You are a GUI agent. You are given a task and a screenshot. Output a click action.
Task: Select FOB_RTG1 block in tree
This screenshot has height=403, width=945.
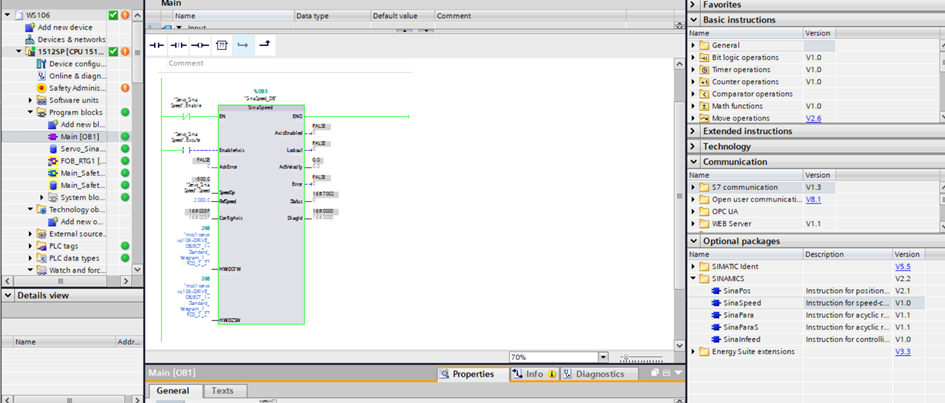click(77, 161)
